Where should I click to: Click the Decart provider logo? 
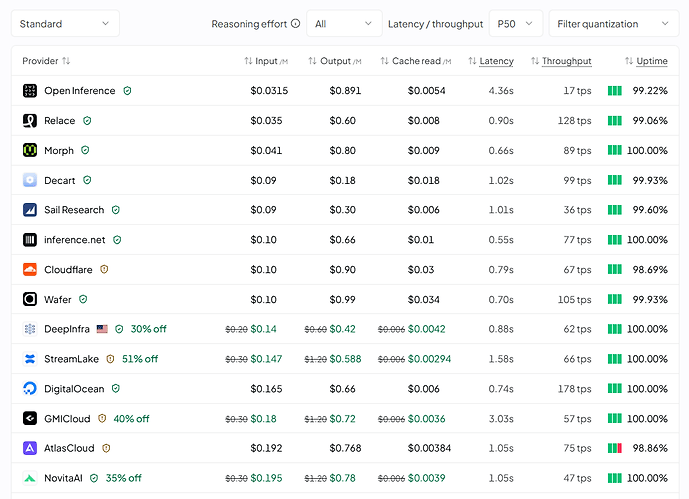30,180
